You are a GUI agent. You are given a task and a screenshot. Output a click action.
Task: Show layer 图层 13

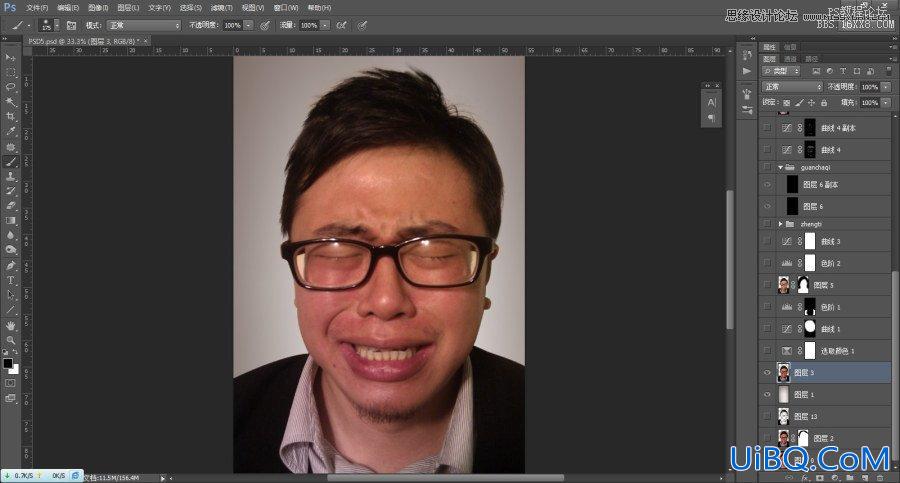767,416
